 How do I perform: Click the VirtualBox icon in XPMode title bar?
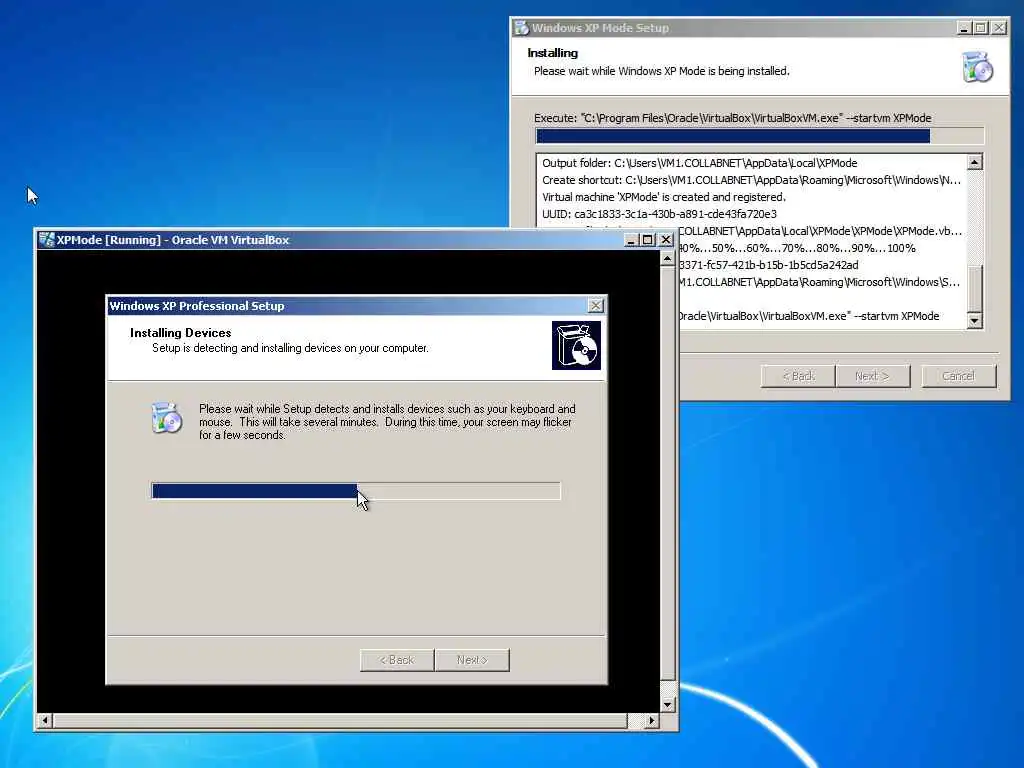46,240
